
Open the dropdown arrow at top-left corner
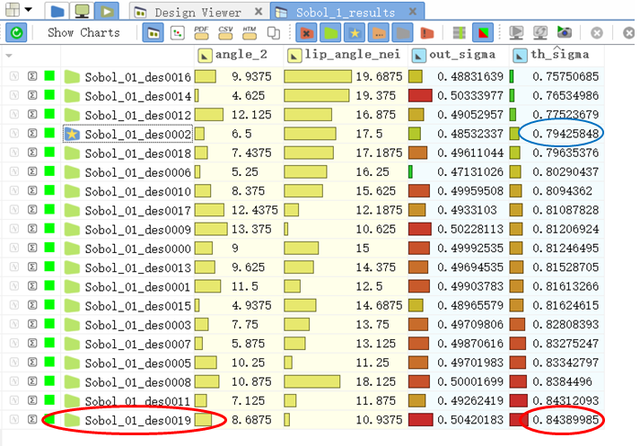(x=30, y=10)
